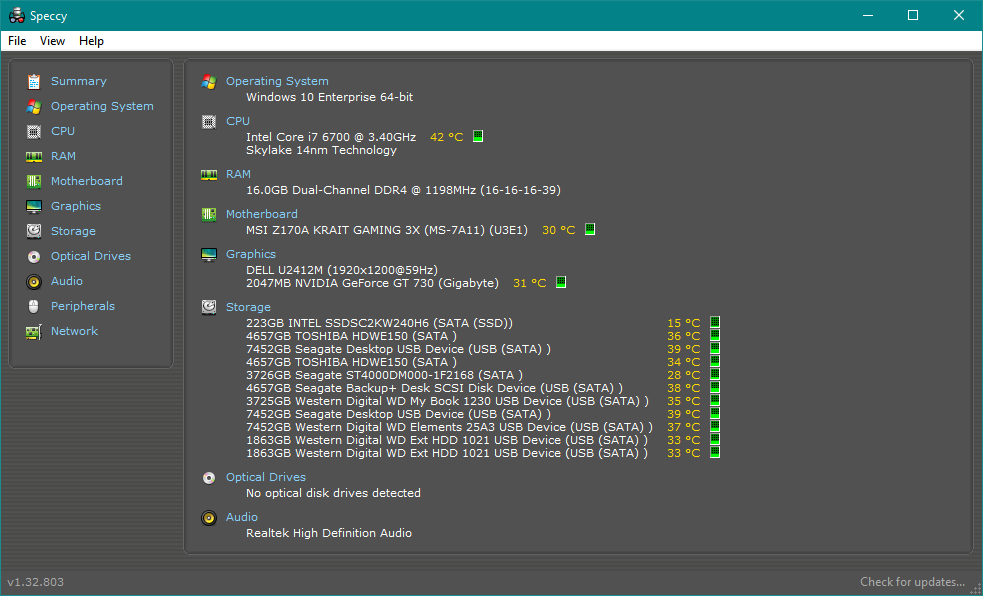The width and height of the screenshot is (983, 596).
Task: Open the Network sidebar entry
Action: (x=75, y=331)
